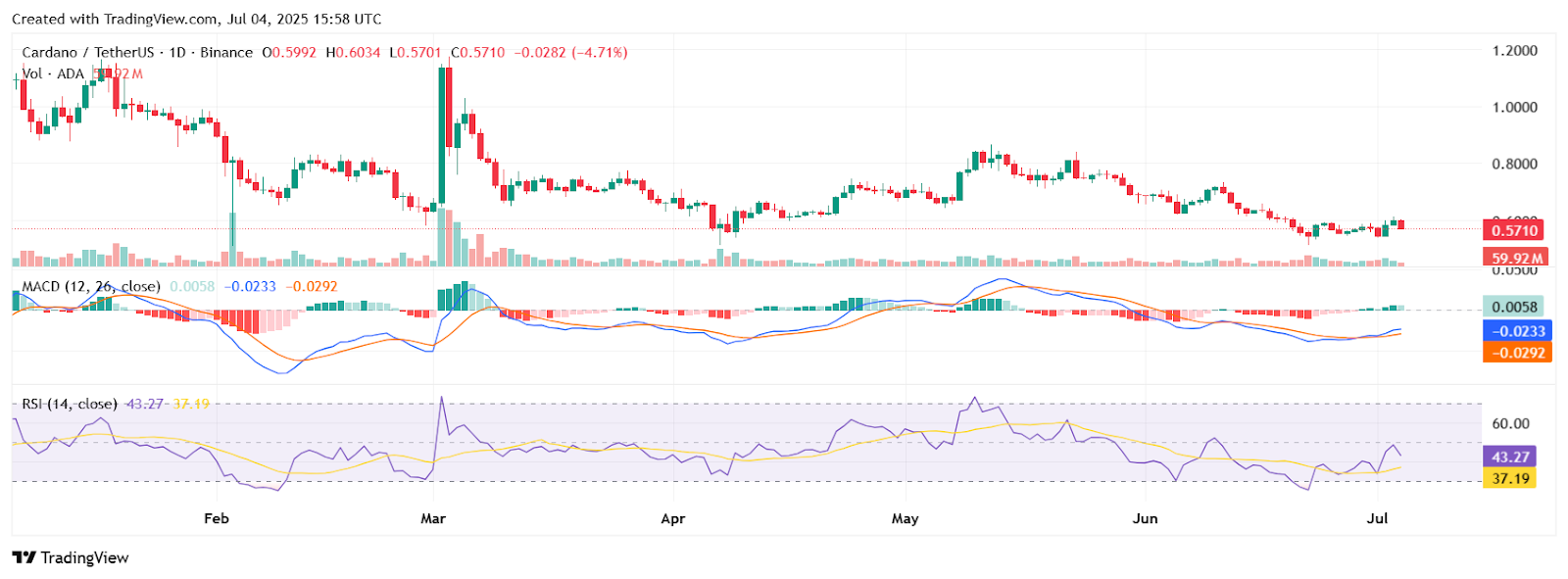Click the 59.92 M volume tag
This screenshot has width=1568, height=579.
1514,259
